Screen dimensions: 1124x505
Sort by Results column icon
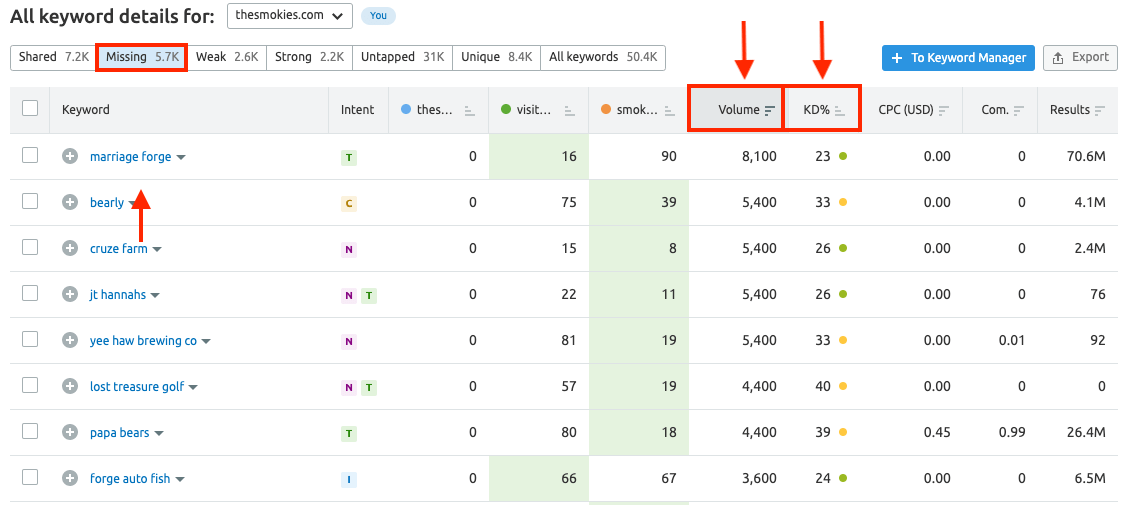point(1100,110)
